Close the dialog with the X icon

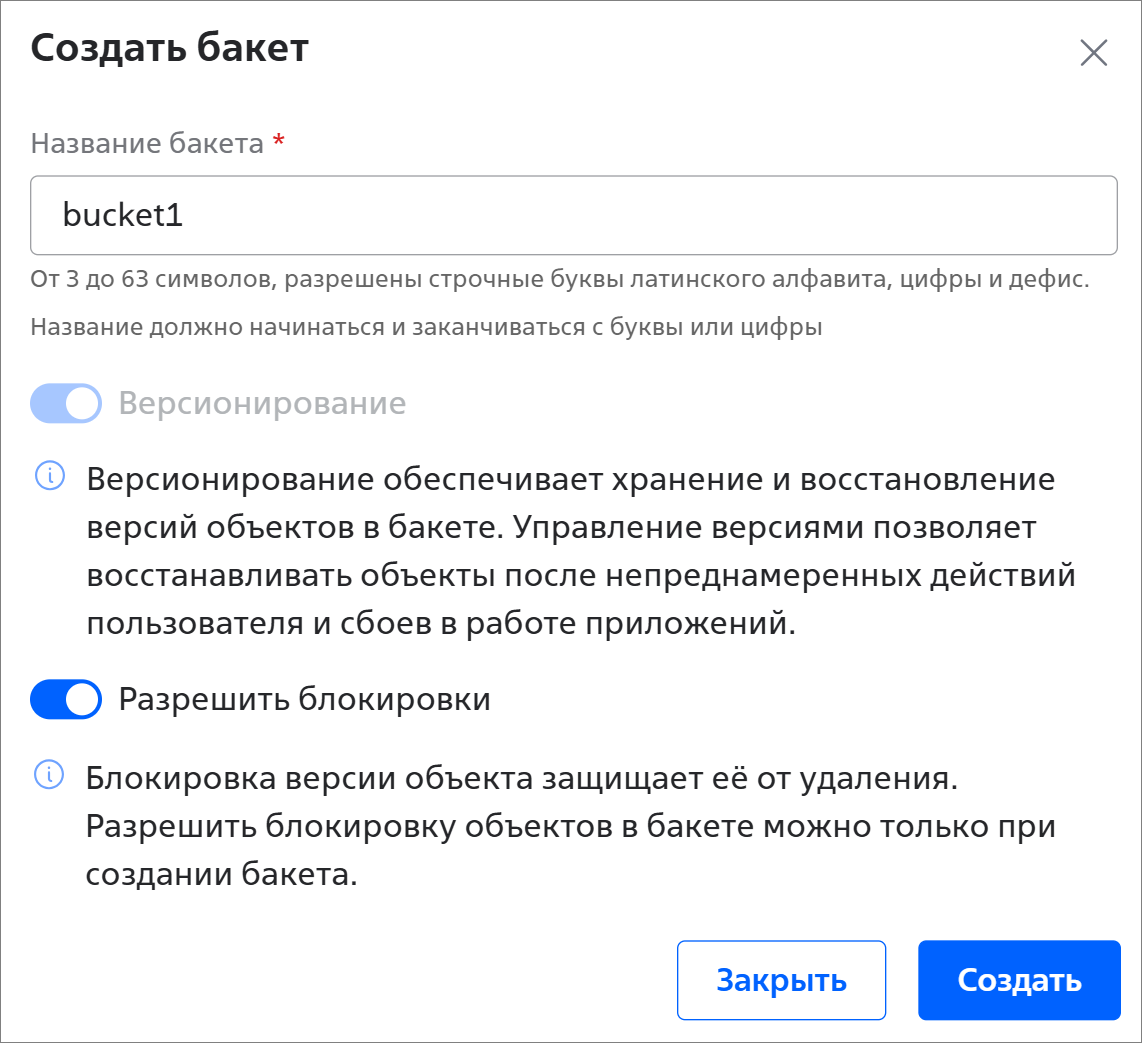coord(1093,53)
